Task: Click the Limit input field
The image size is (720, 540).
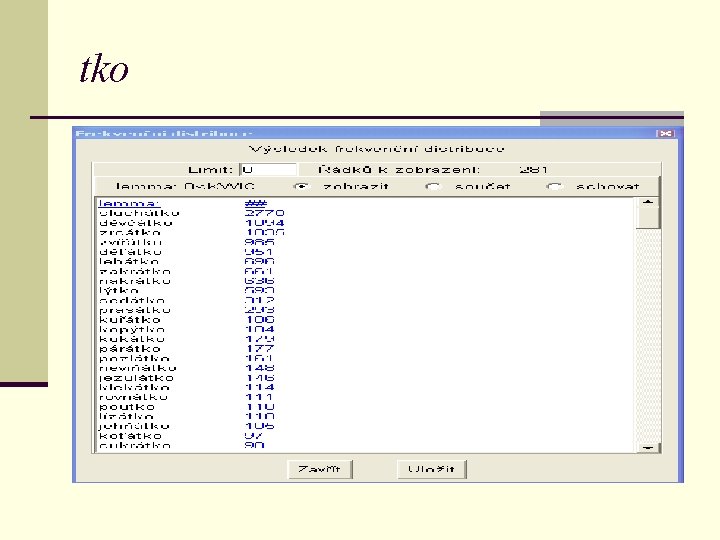Action: pyautogui.click(x=268, y=169)
